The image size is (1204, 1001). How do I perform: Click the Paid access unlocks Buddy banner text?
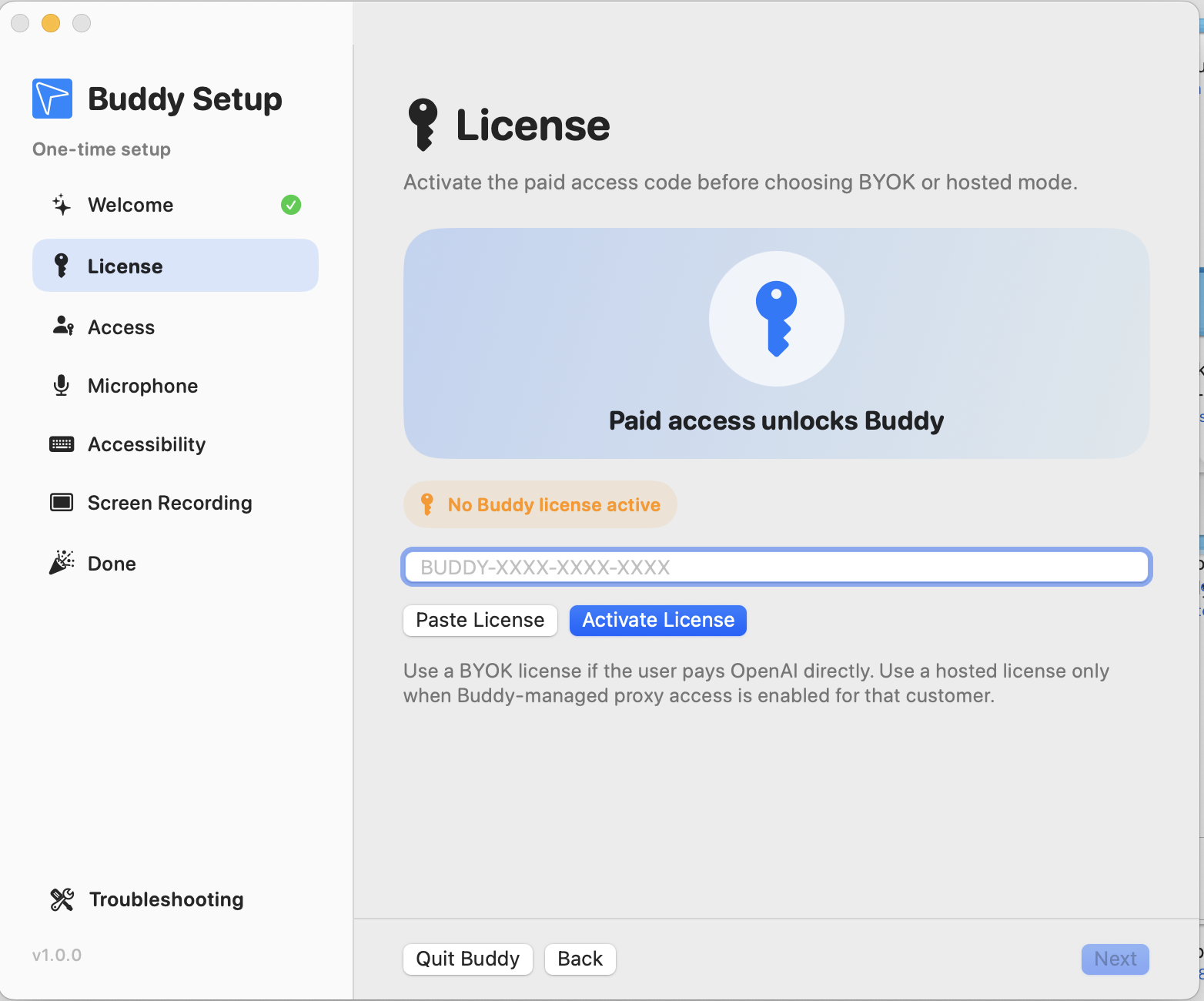pos(777,421)
